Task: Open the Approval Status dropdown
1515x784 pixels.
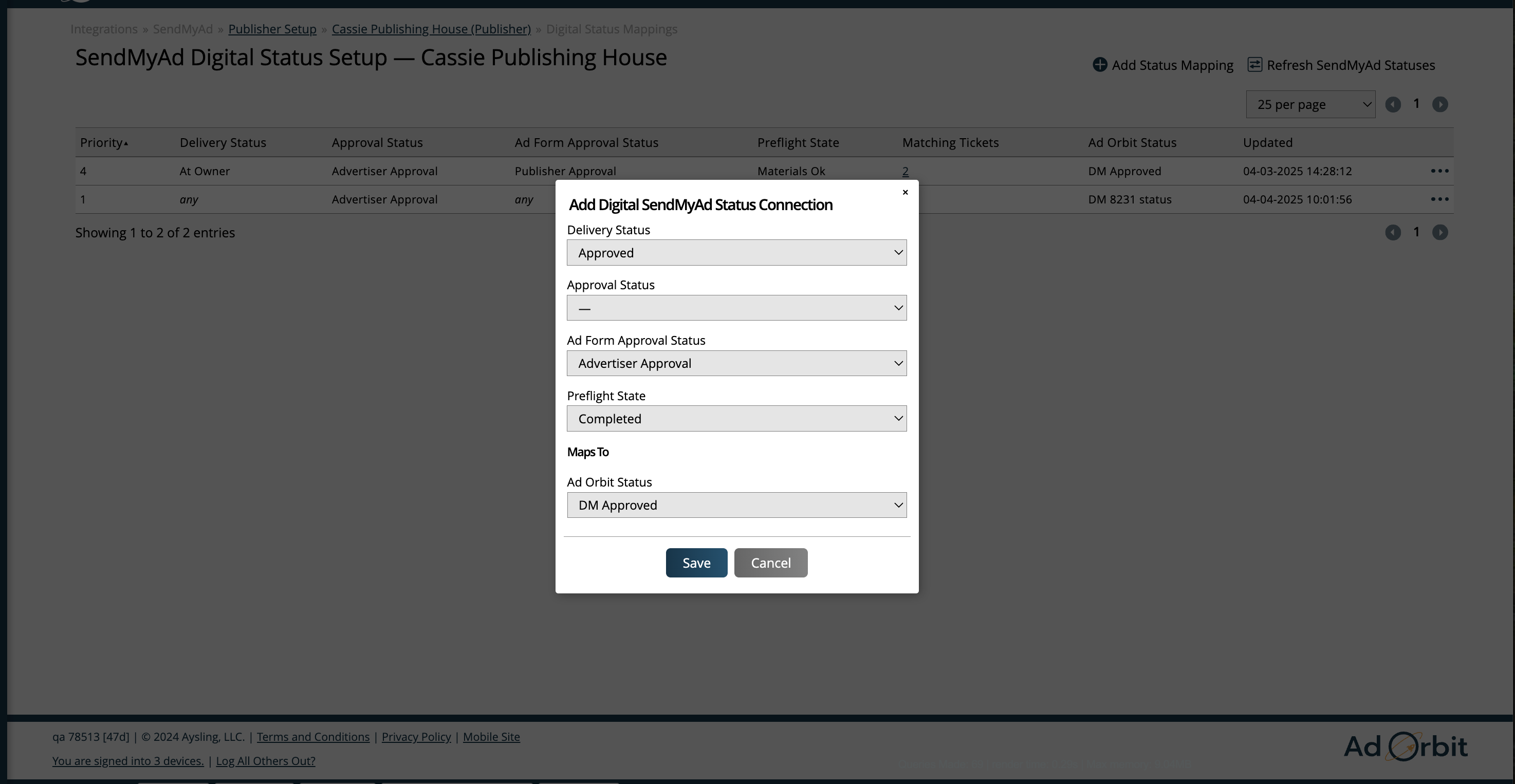Action: point(736,308)
